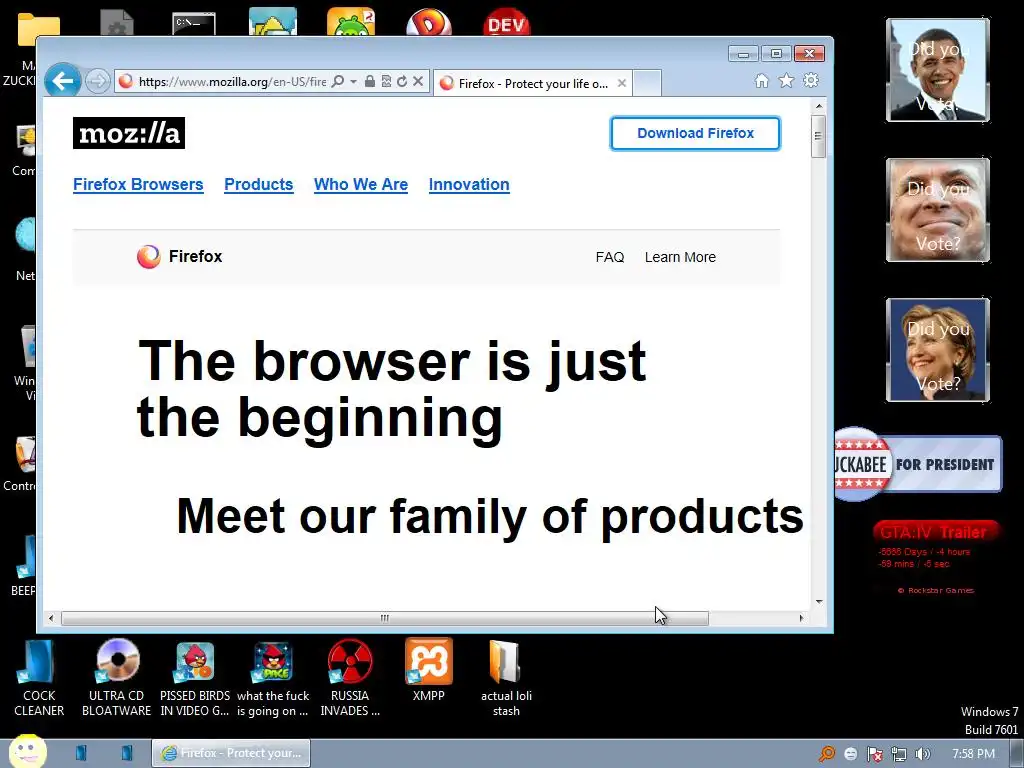Click the McCain 'Did you Vote?' gadget

938,210
